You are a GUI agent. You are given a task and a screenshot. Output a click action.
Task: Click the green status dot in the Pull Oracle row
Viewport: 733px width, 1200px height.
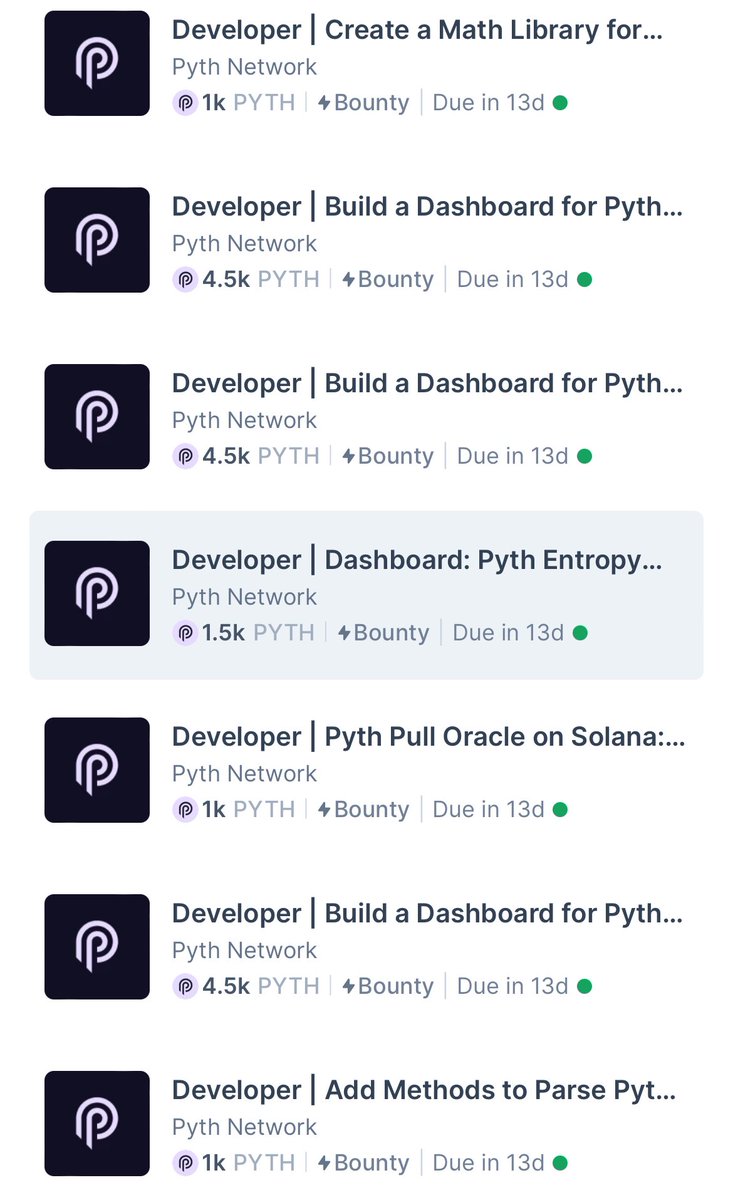560,810
